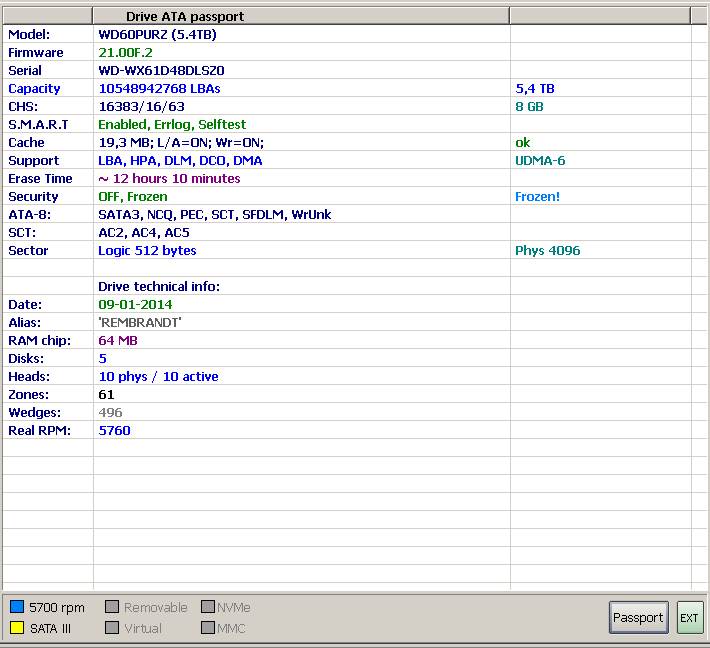Toggle the MMC indicator box
710x648 pixels.
[x=208, y=628]
